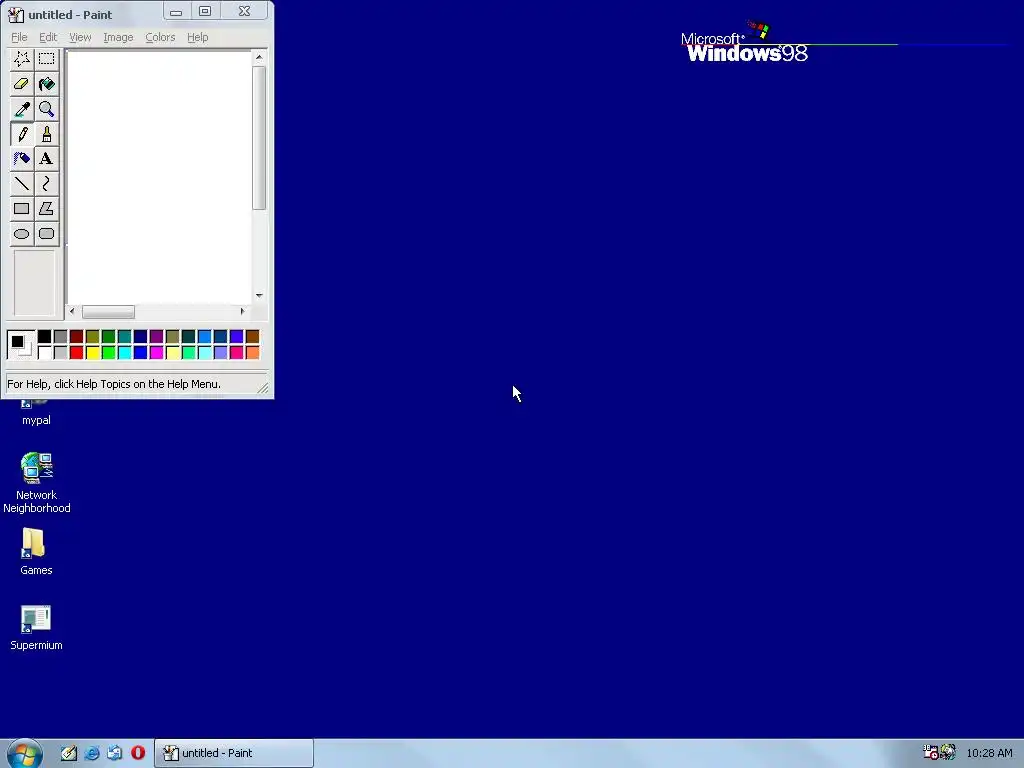Click the vertical scrollbar up arrow
The image size is (1024, 768).
tap(259, 57)
